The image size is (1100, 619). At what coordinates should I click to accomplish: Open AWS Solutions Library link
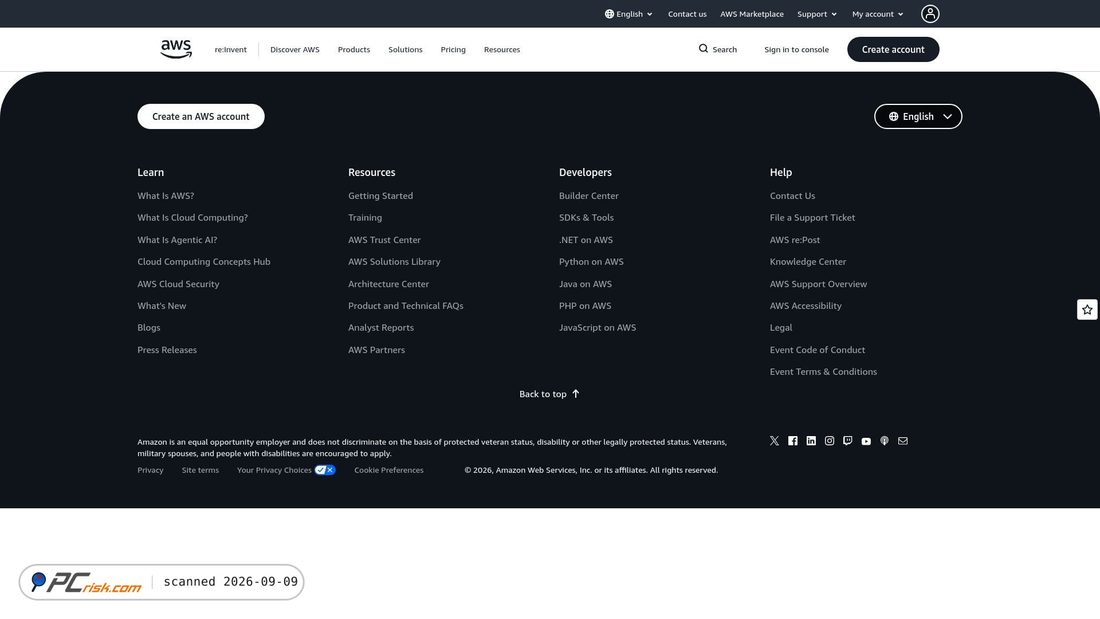(x=394, y=262)
